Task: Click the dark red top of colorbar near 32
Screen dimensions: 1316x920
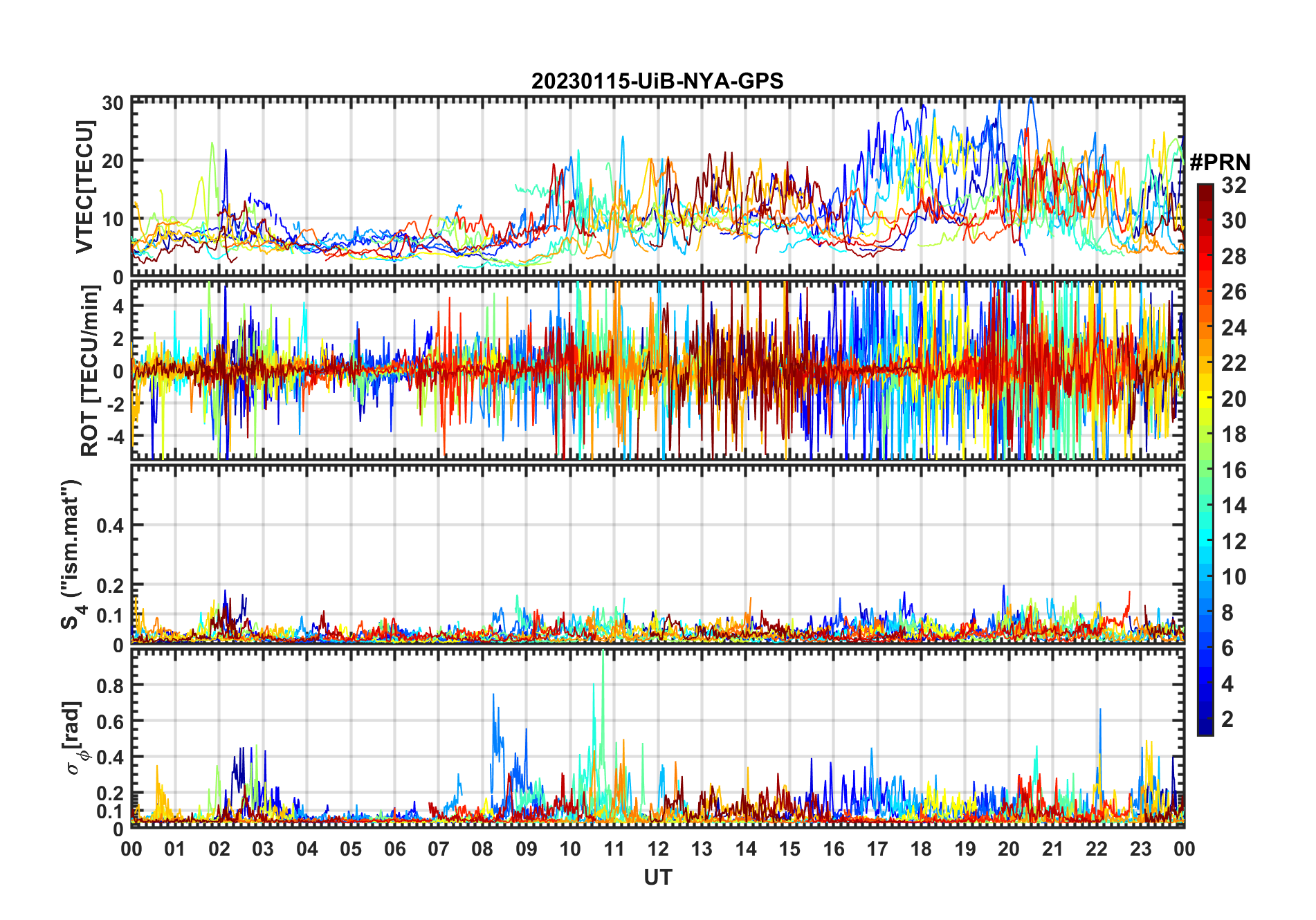Action: (1205, 190)
